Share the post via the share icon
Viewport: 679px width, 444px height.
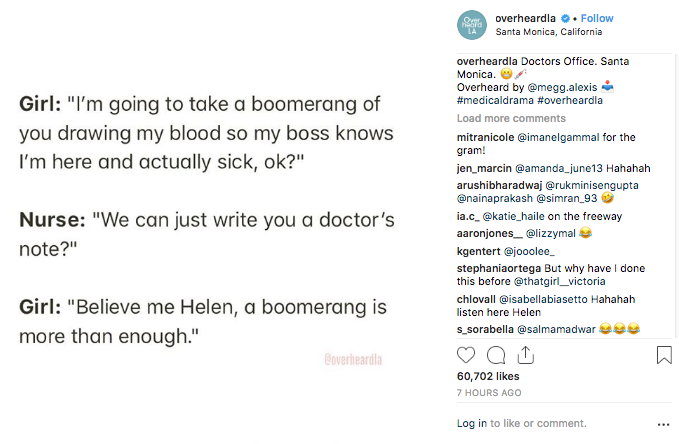tap(526, 355)
